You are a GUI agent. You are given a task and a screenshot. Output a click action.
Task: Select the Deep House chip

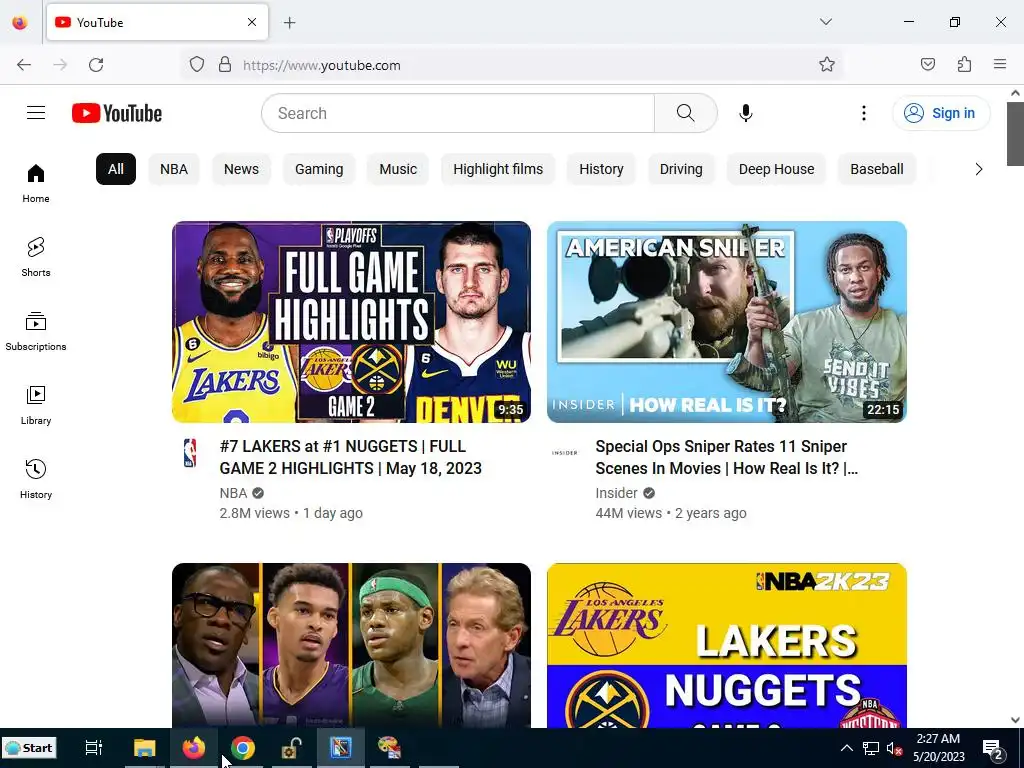coord(776,169)
